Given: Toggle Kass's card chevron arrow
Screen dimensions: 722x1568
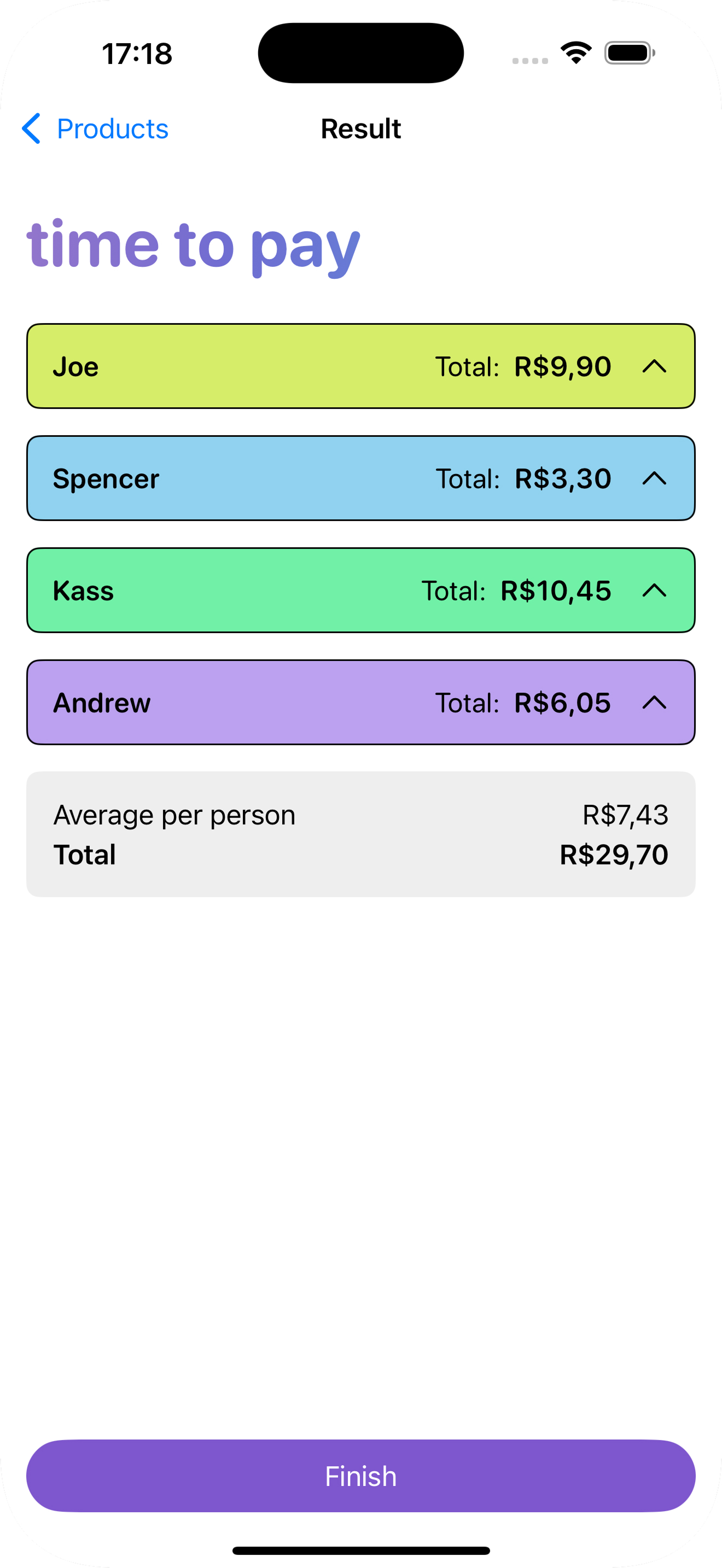Looking at the screenshot, I should tap(654, 590).
